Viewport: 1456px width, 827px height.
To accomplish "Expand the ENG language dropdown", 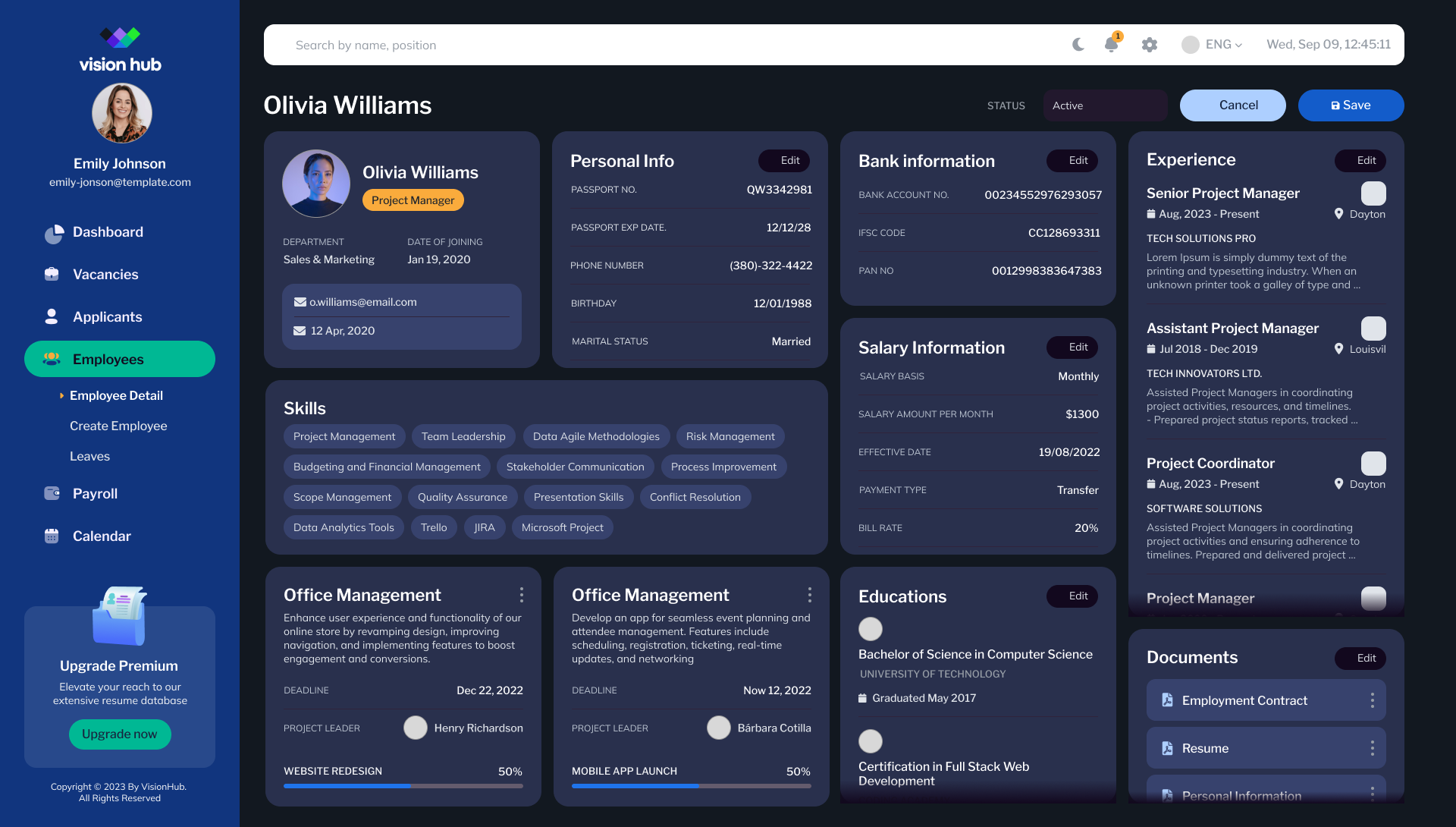I will (1212, 45).
